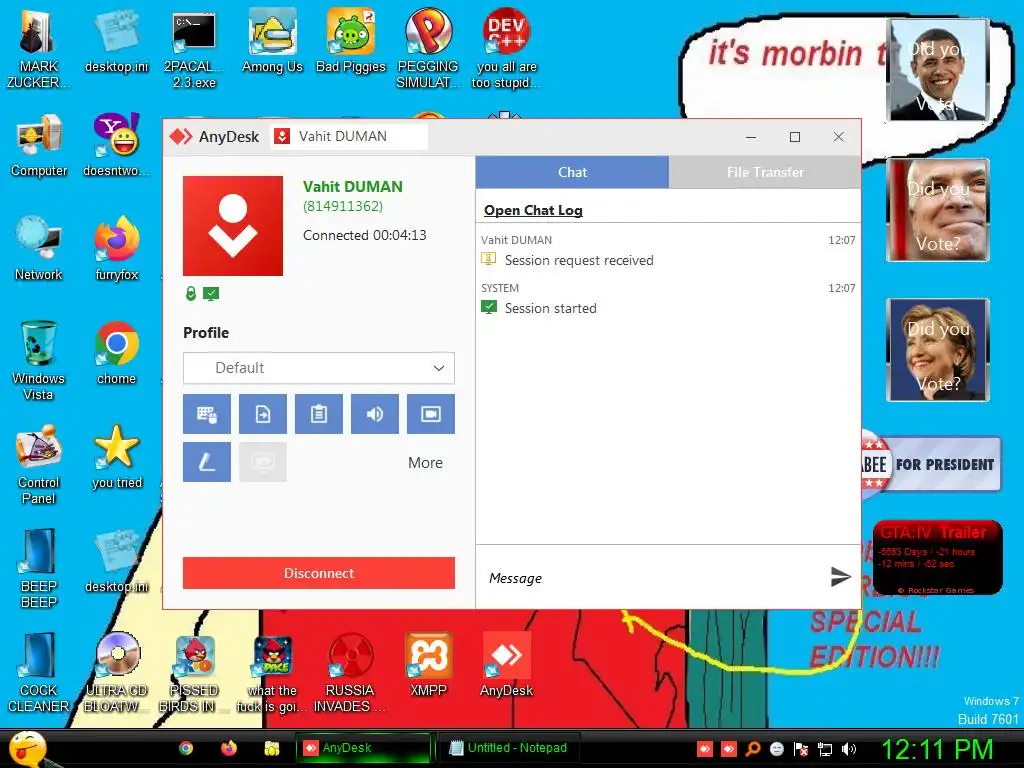Click the Action Center flag tray icon
This screenshot has height=768, width=1024.
[801, 749]
